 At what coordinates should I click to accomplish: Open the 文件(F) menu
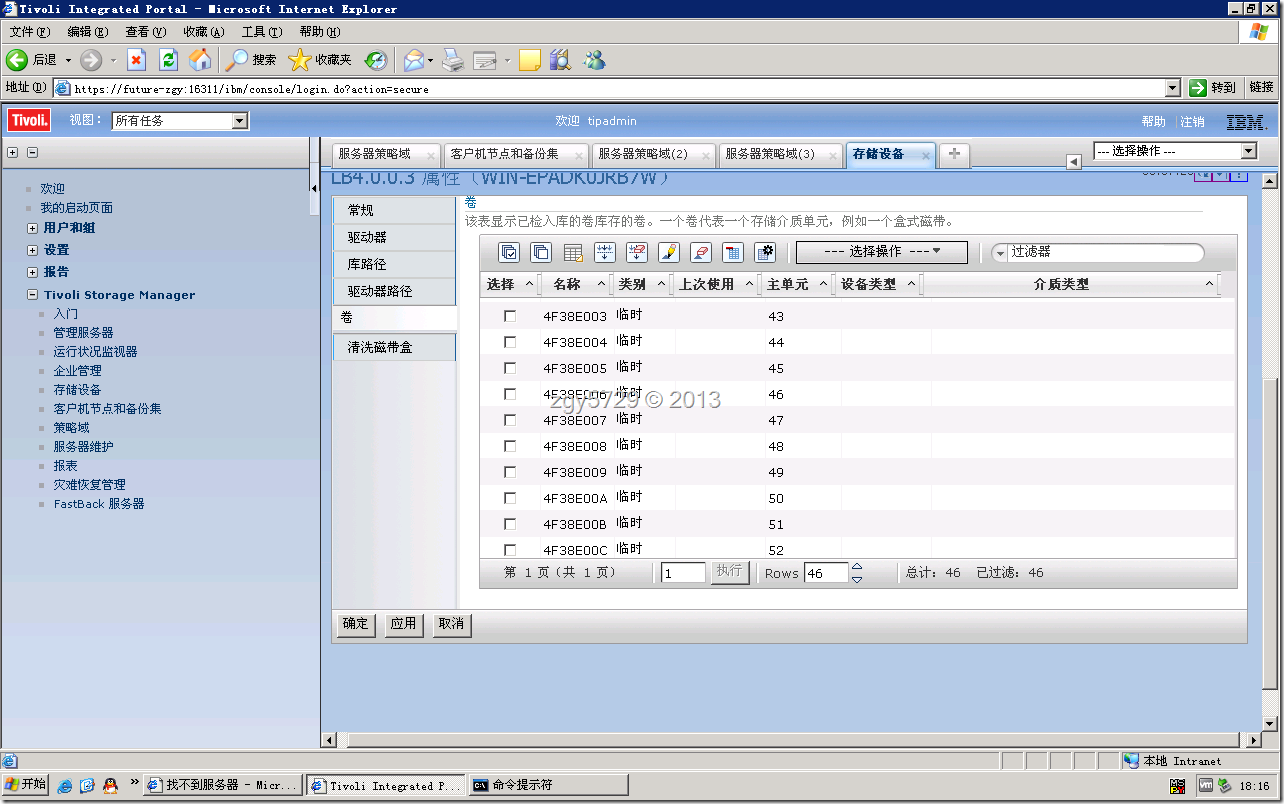pos(29,32)
